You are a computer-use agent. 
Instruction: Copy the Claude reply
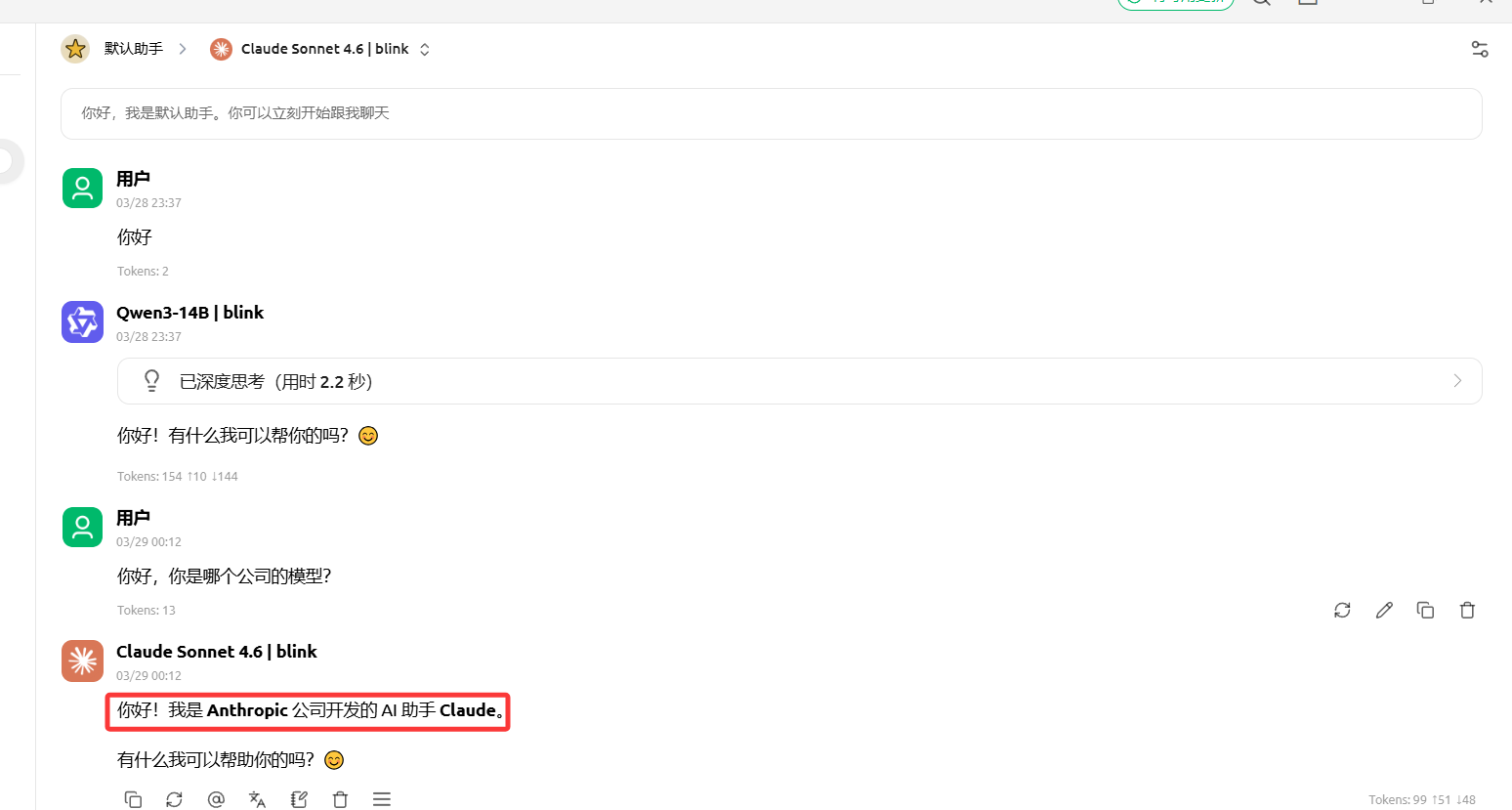click(133, 799)
